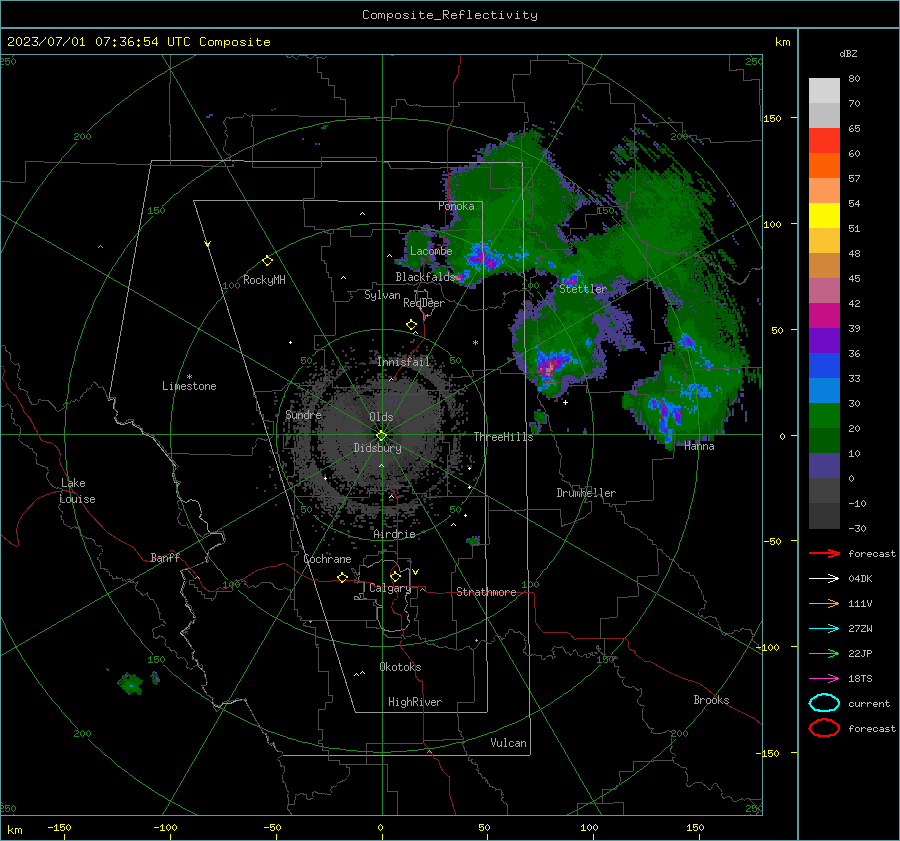Select the magenta 42 dBZ color swatch
Viewport: 900px width, 841px height.
pyautogui.click(x=824, y=316)
